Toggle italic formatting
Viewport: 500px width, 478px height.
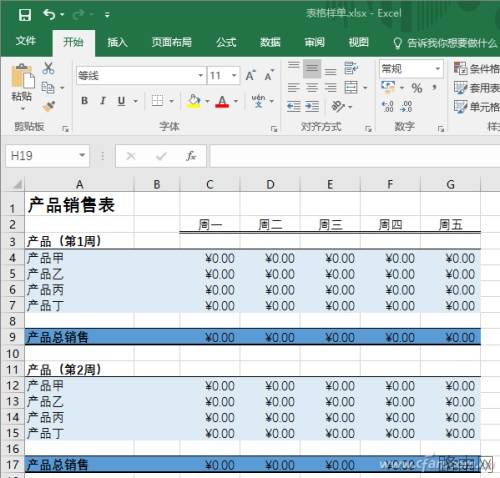tap(103, 100)
